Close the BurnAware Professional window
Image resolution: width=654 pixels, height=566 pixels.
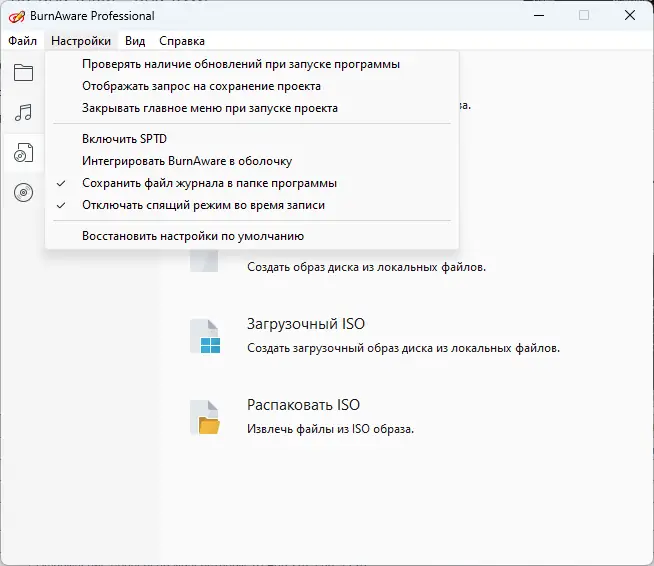630,15
